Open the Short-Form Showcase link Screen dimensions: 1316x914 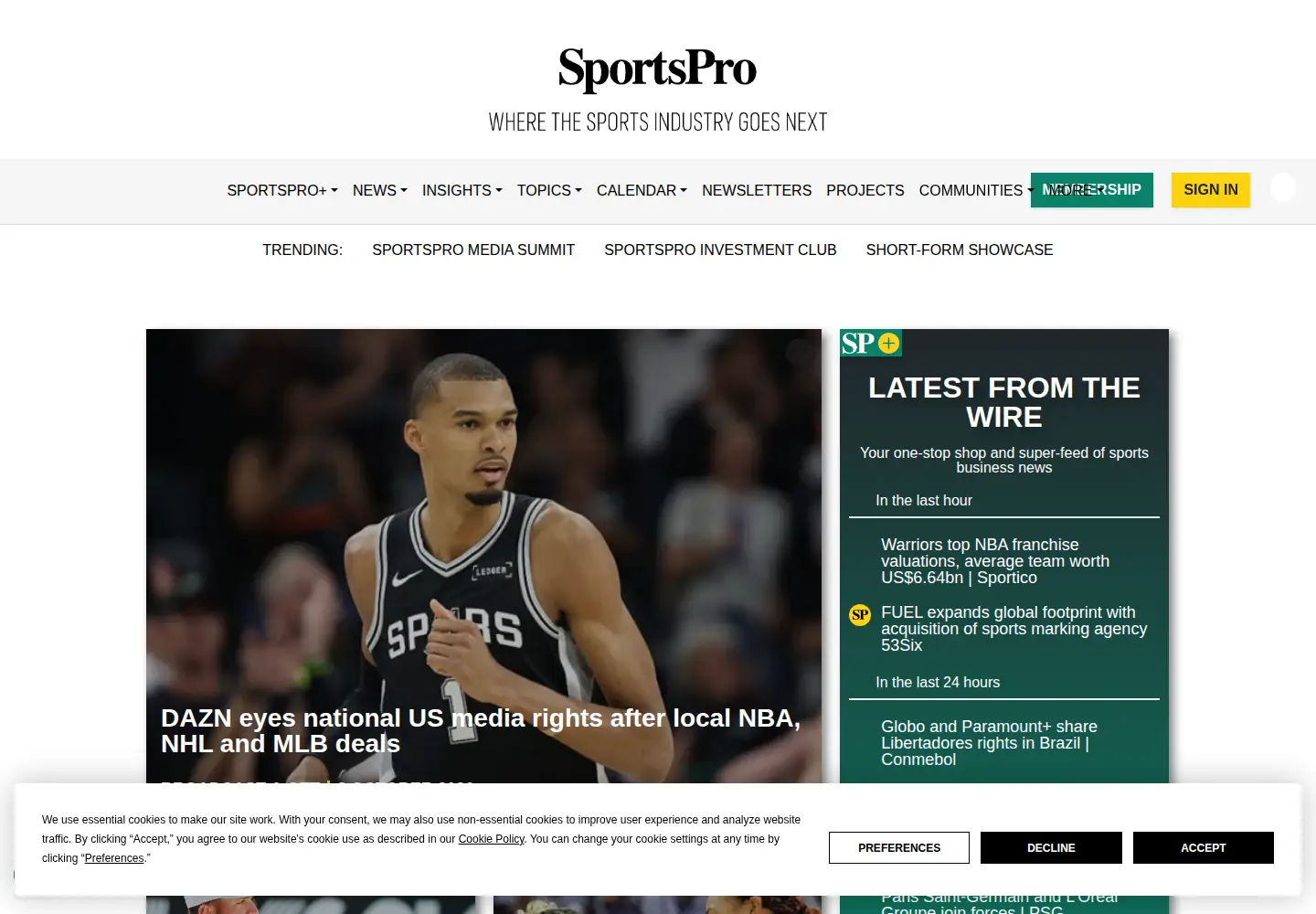point(960,250)
